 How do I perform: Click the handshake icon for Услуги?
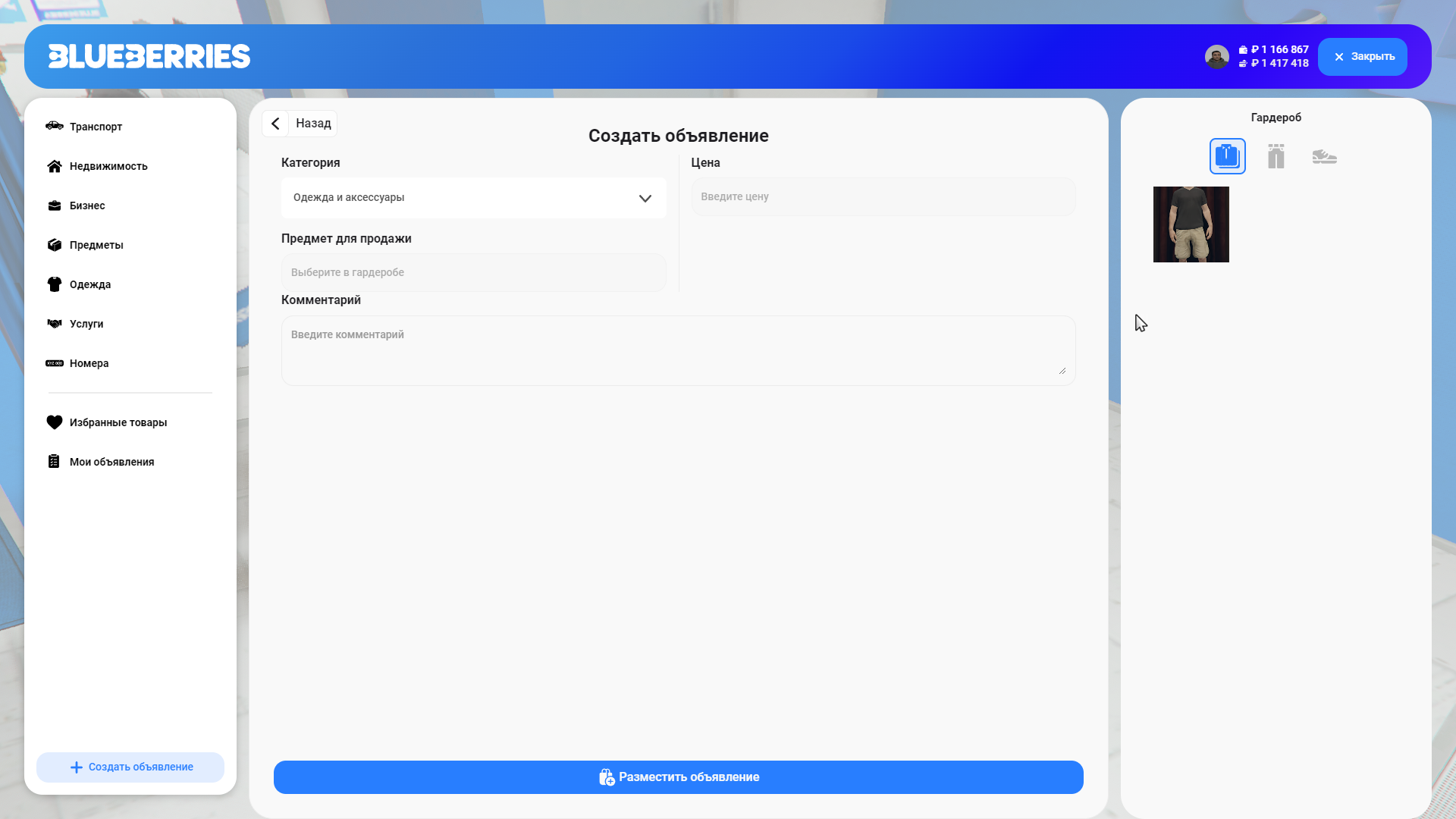tap(55, 324)
